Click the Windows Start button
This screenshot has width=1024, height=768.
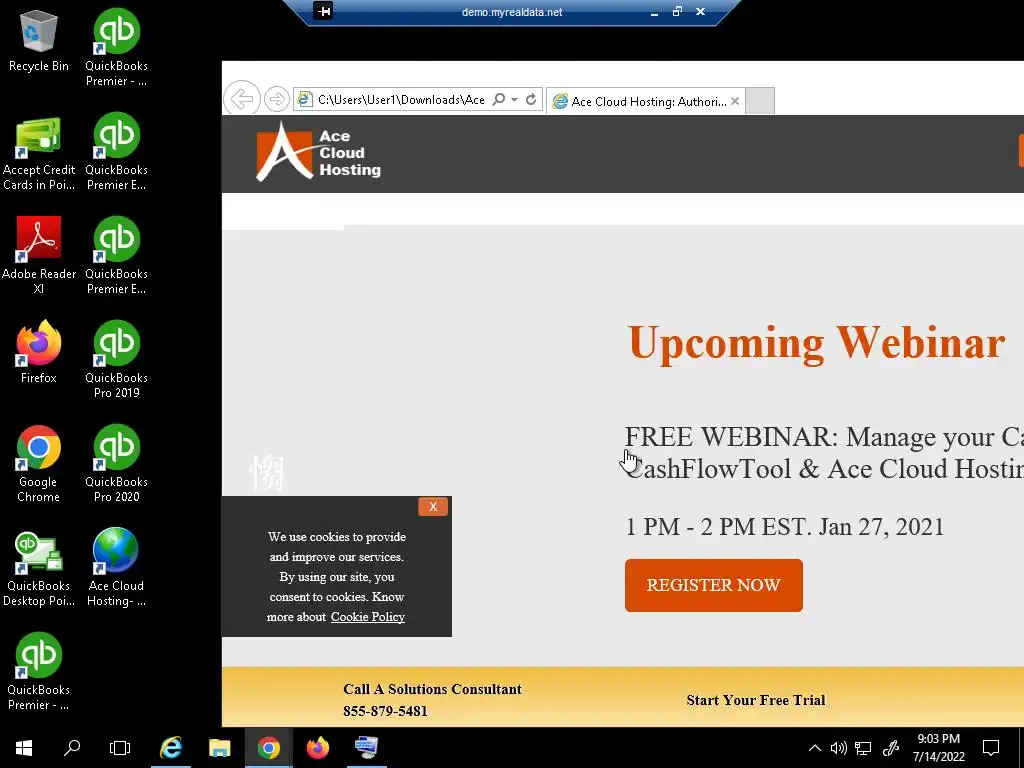[24, 747]
